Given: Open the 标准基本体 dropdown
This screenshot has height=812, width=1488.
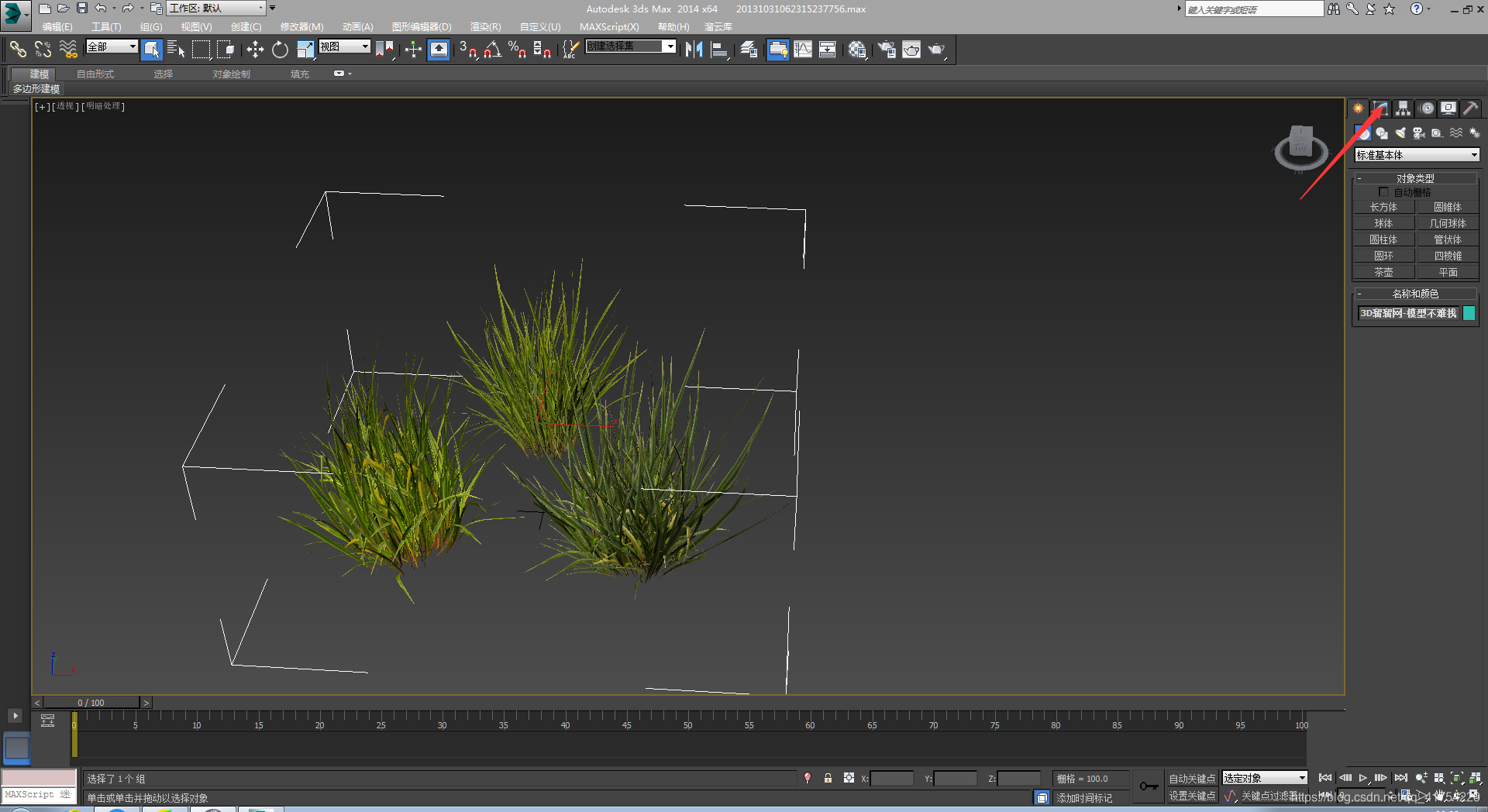Looking at the screenshot, I should (1417, 155).
